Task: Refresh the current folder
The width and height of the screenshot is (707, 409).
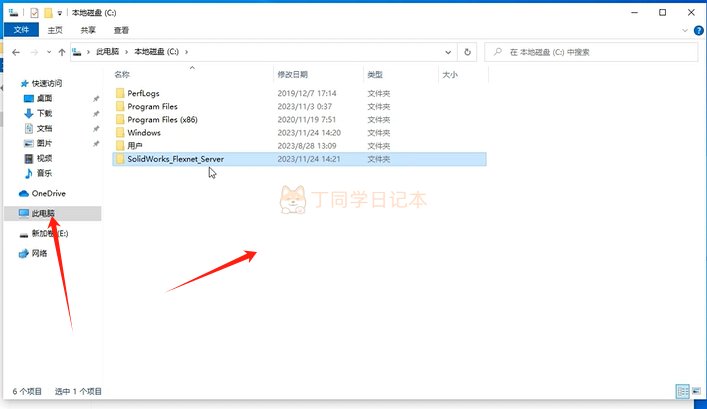Action: coord(468,52)
